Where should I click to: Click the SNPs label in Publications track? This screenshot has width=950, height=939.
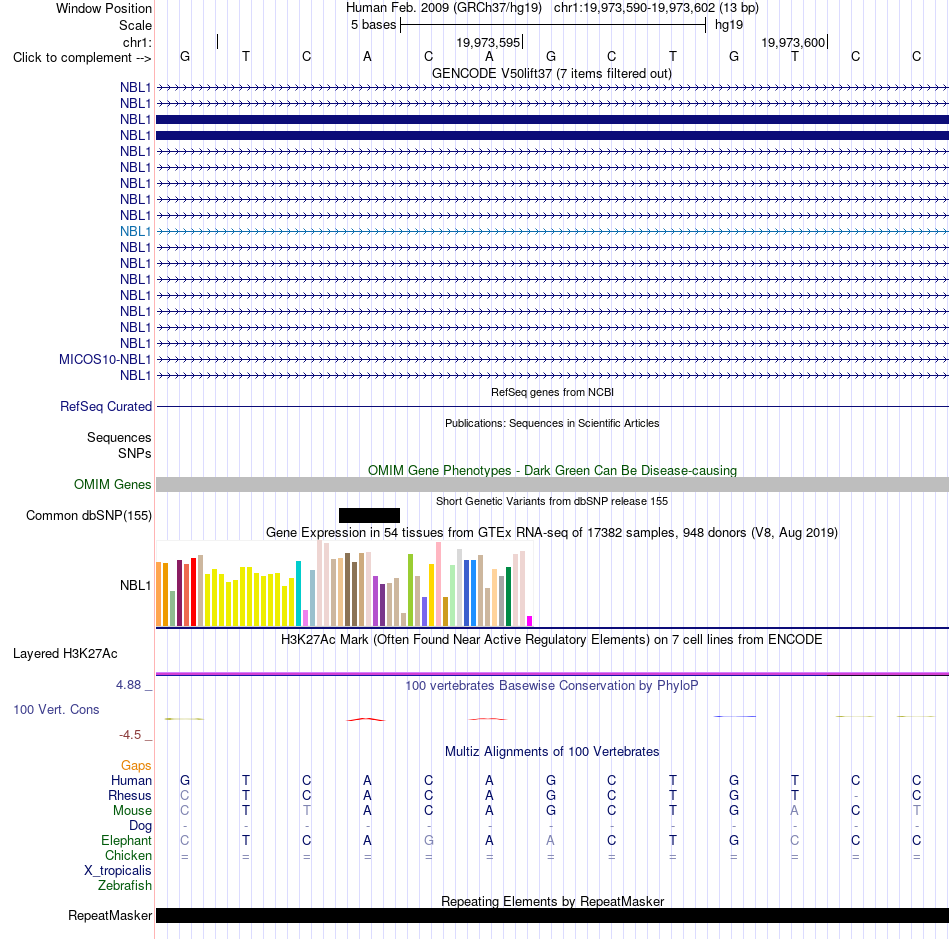135,453
